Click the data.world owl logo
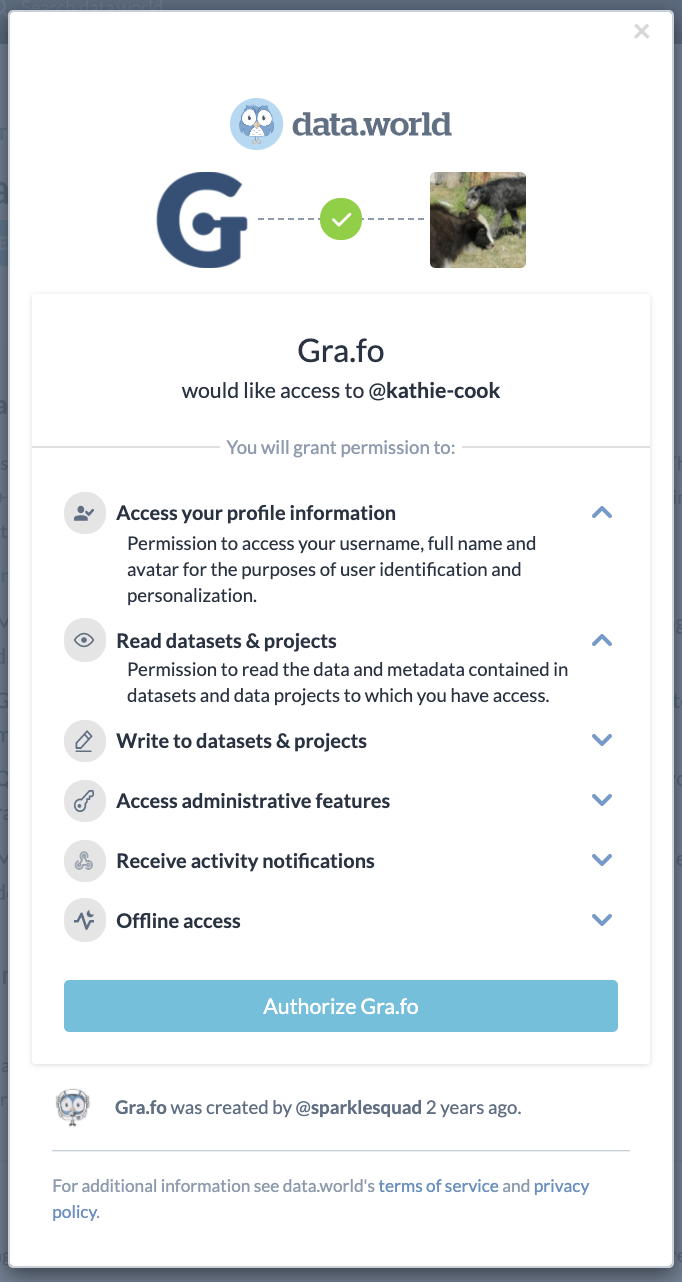 point(257,125)
